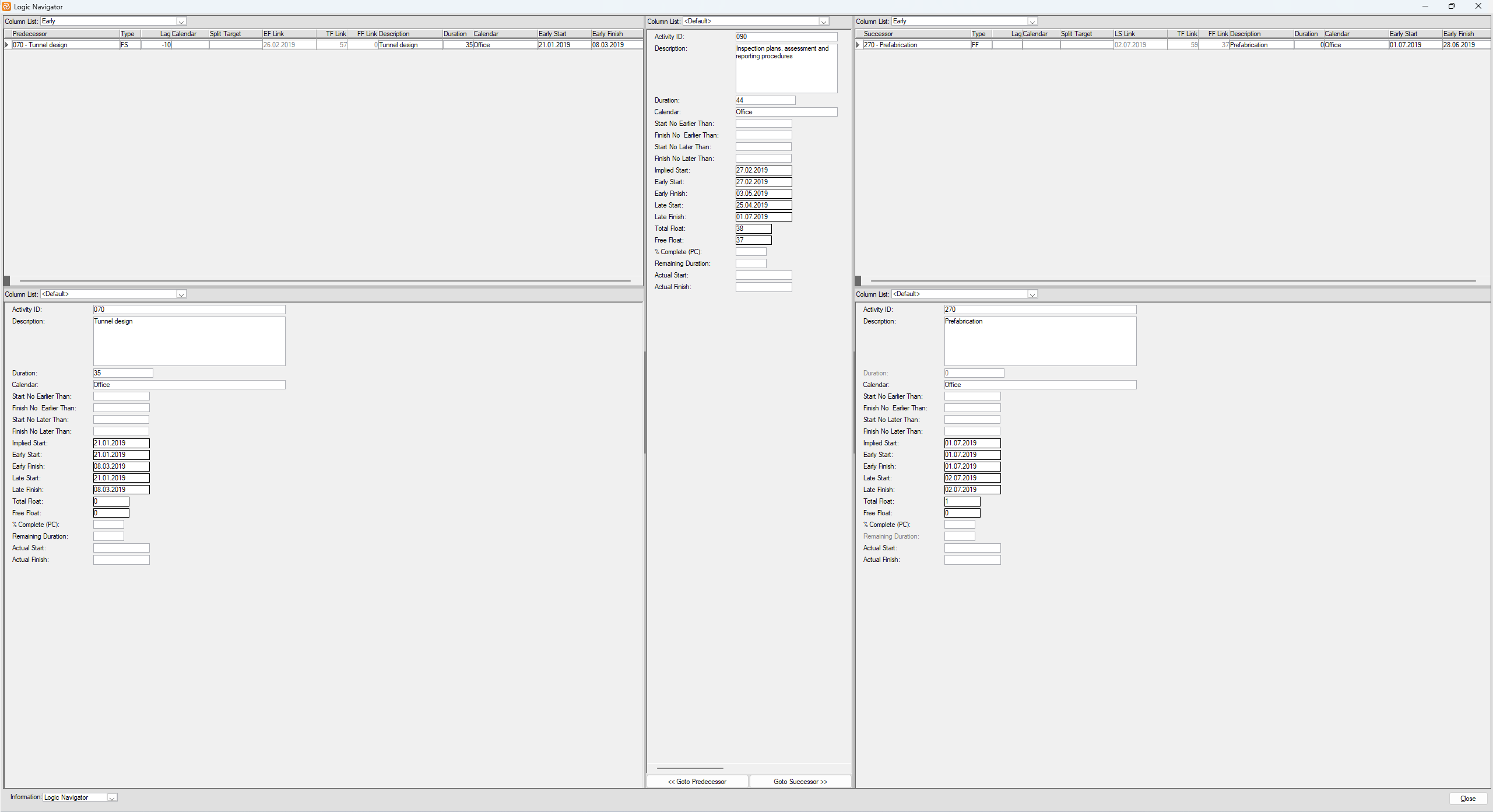Open the successor detail Column List dropdown
The height and width of the screenshot is (812, 1493).
tap(1032, 294)
